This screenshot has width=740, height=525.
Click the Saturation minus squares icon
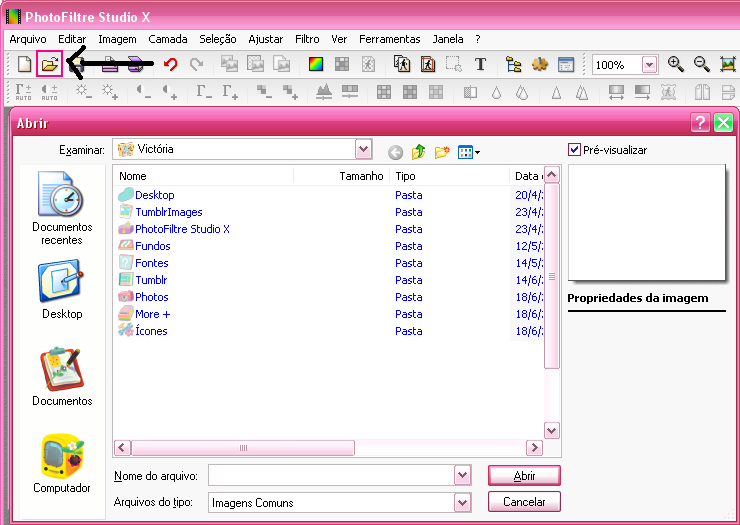(264, 92)
